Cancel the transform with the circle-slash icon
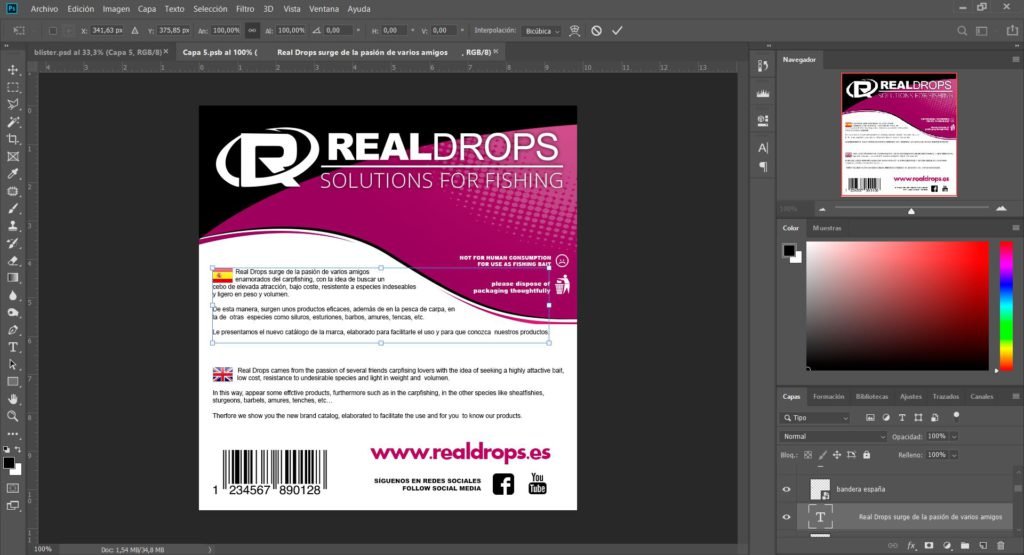This screenshot has height=555, width=1024. [596, 31]
